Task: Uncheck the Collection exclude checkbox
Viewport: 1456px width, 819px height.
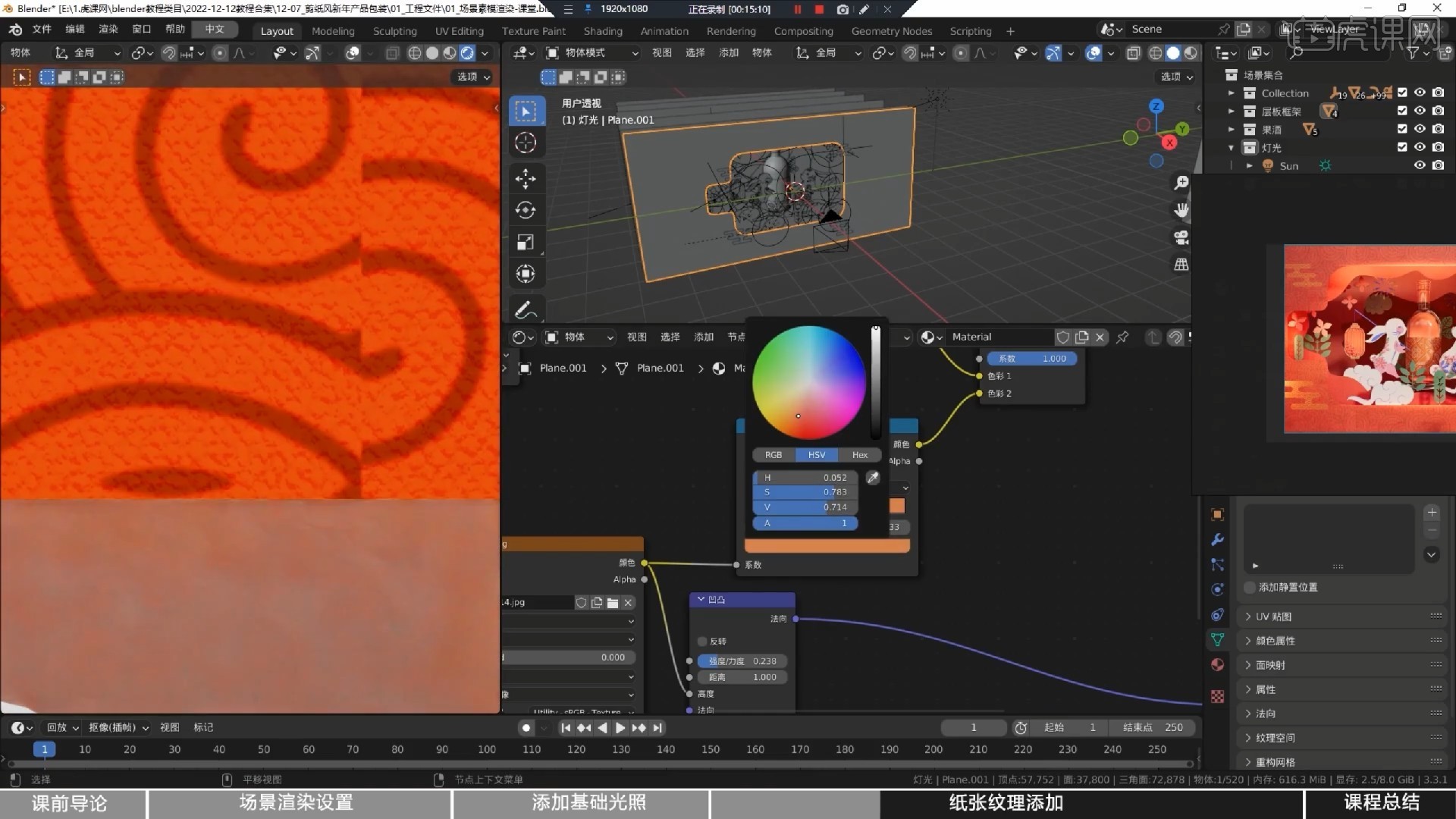Action: [x=1402, y=93]
